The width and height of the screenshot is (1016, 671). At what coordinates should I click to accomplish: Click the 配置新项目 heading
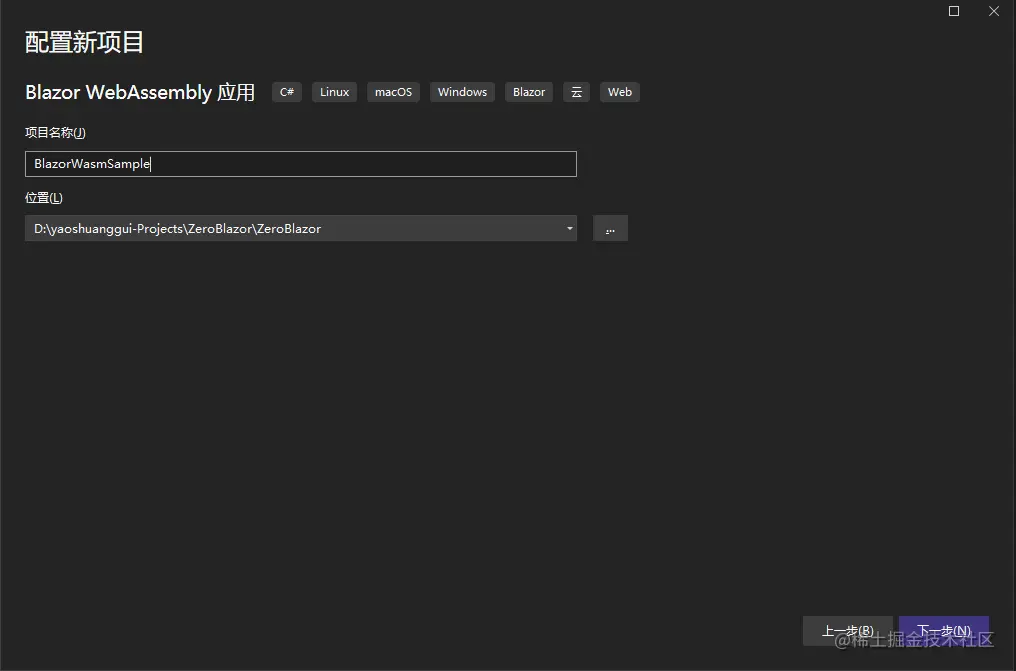click(x=84, y=43)
